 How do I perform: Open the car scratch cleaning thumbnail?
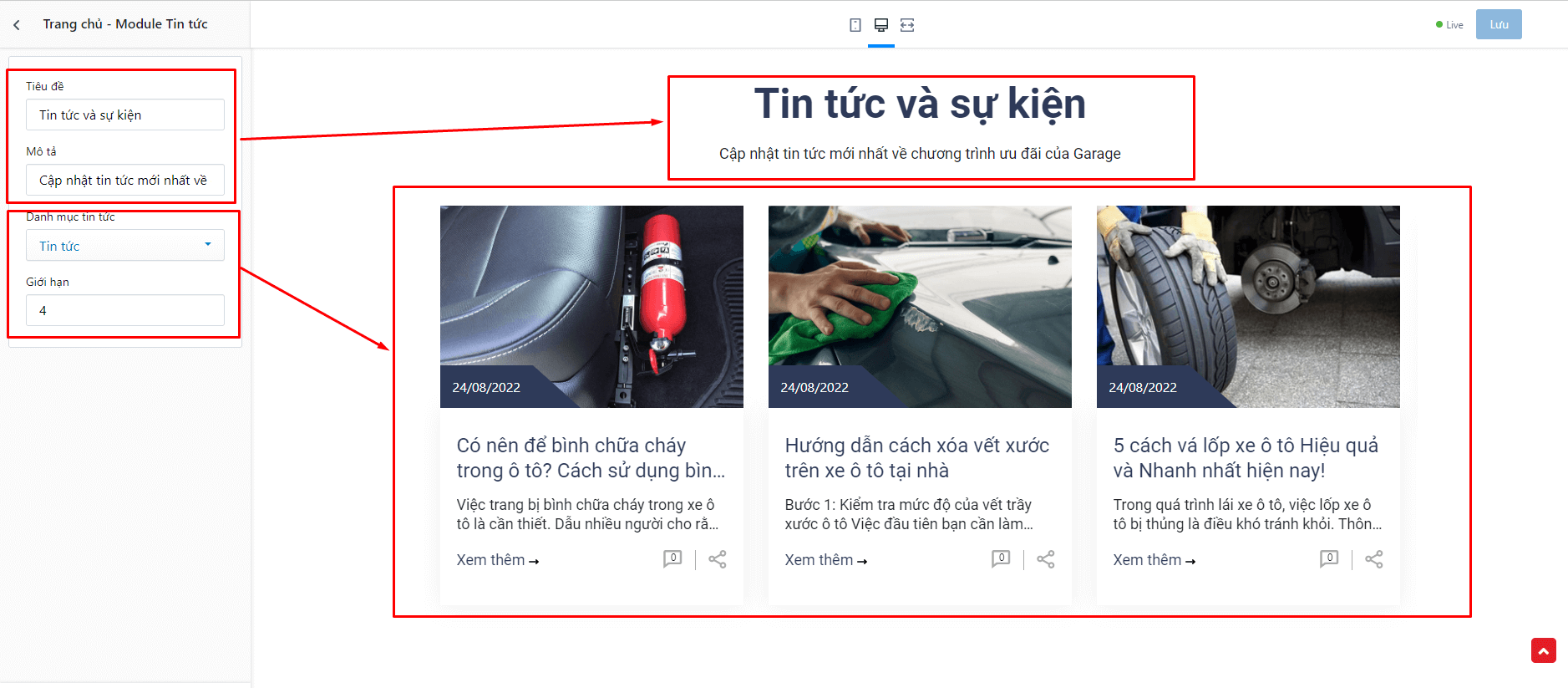920,307
